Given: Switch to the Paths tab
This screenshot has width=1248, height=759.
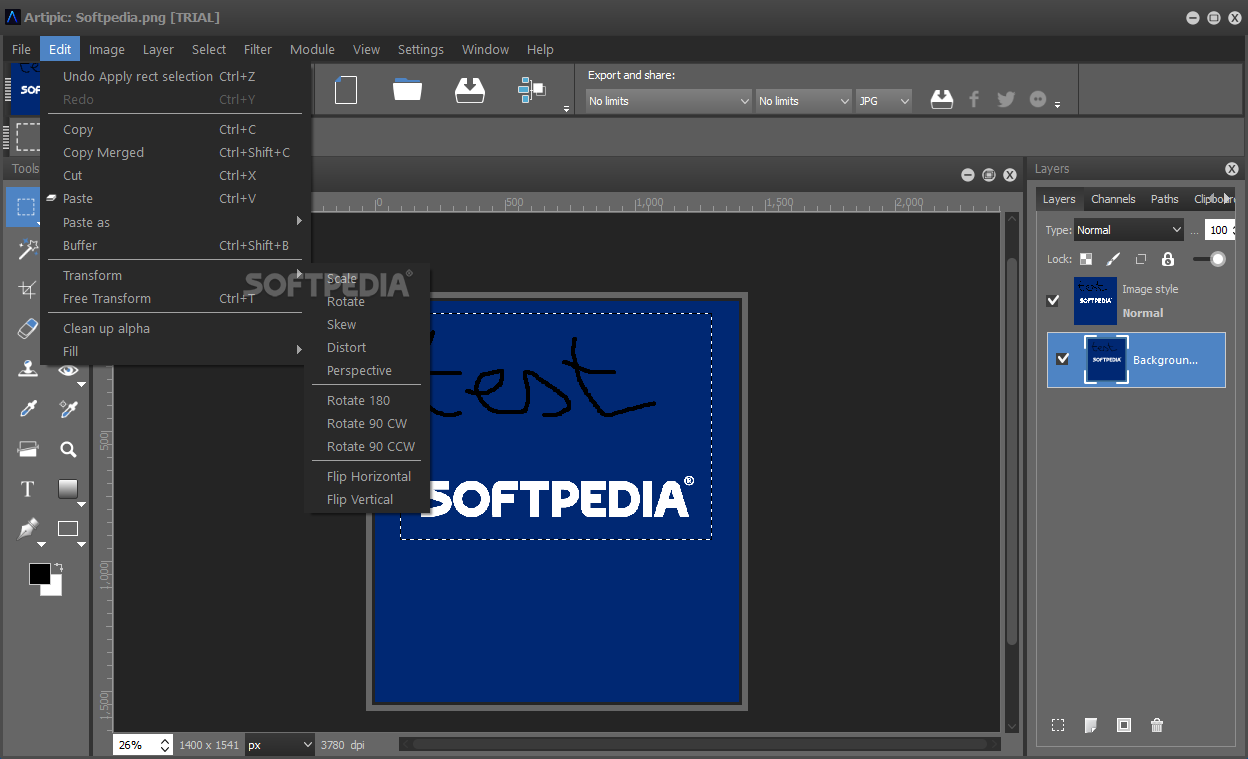Looking at the screenshot, I should click(x=1164, y=199).
